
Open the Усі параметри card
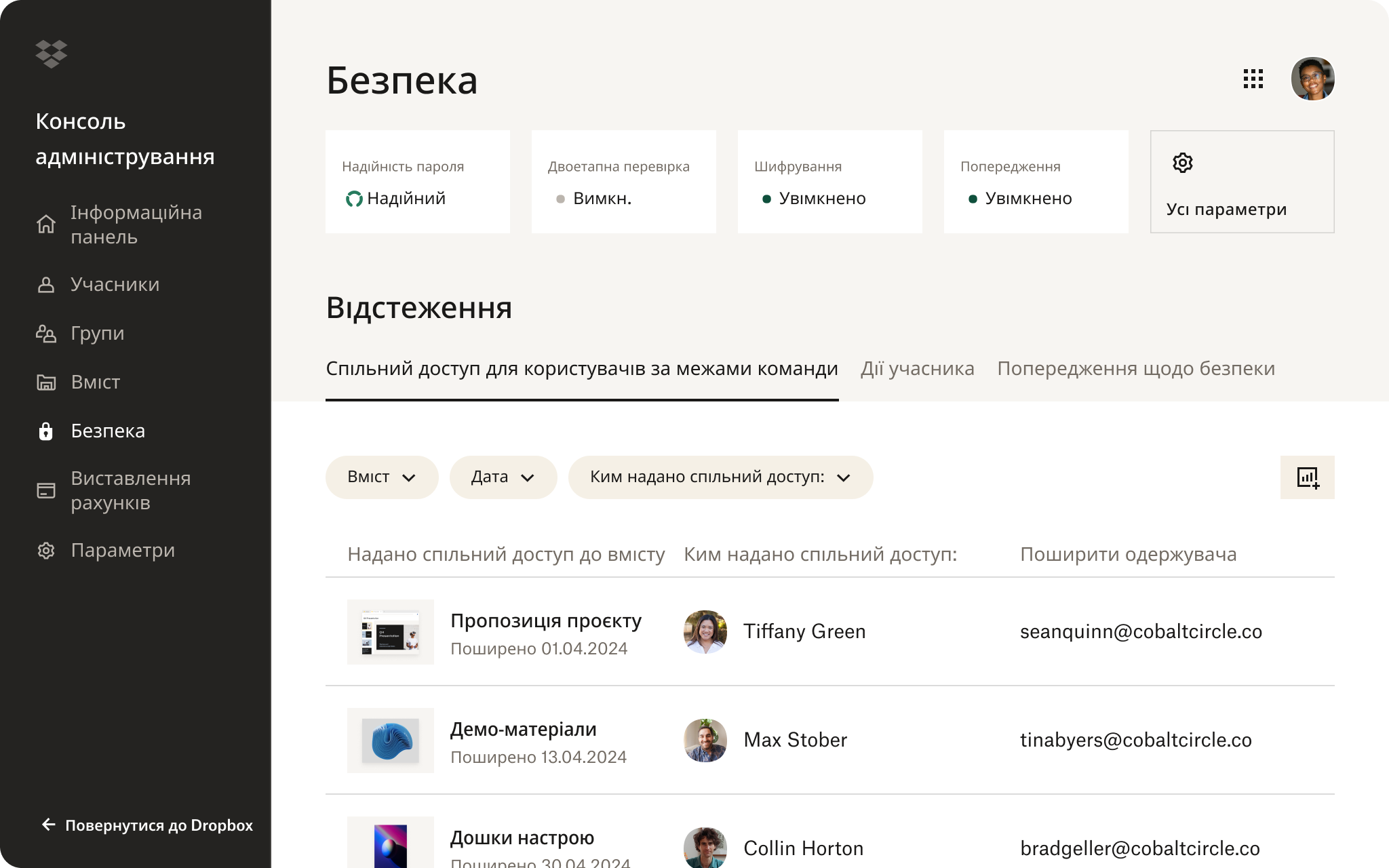tap(1242, 182)
